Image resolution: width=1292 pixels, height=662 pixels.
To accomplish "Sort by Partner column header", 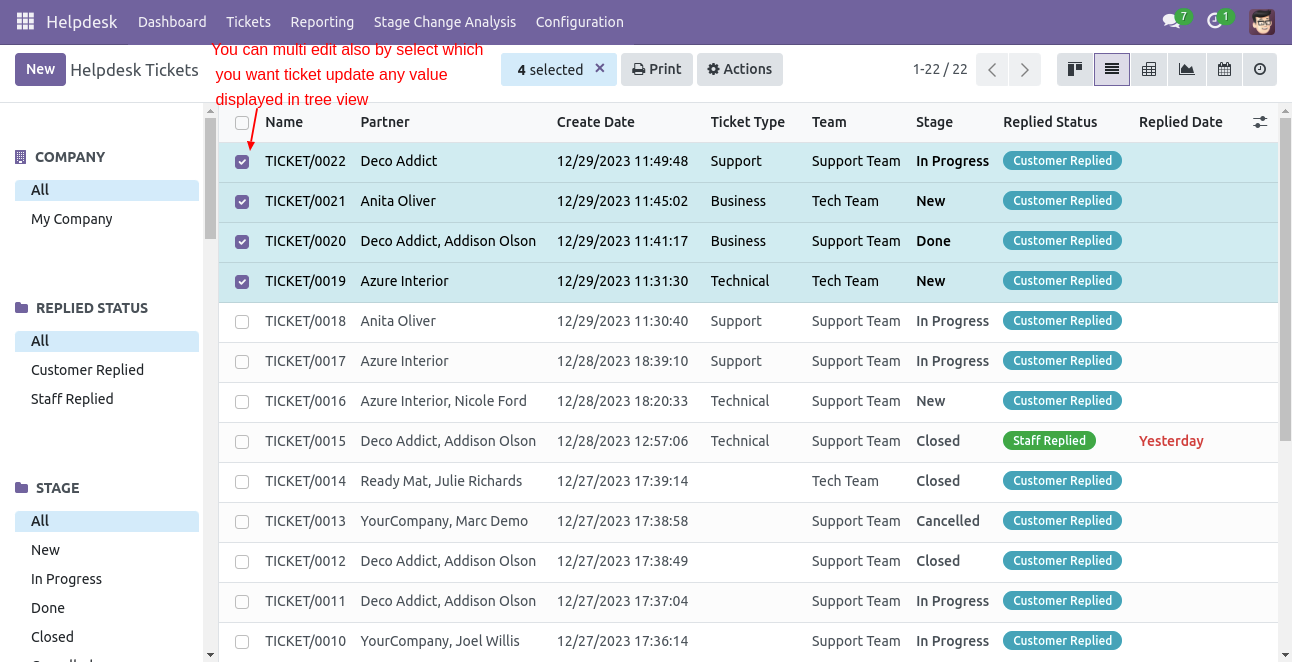I will pos(385,122).
